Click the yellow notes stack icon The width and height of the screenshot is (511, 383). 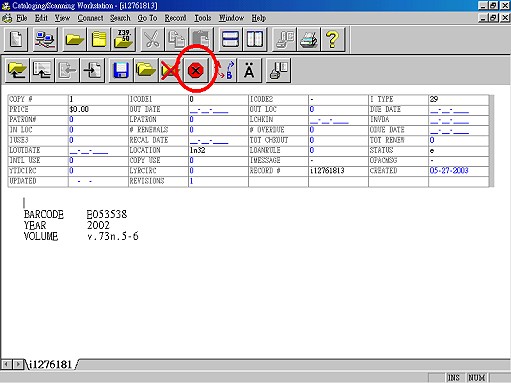99,39
